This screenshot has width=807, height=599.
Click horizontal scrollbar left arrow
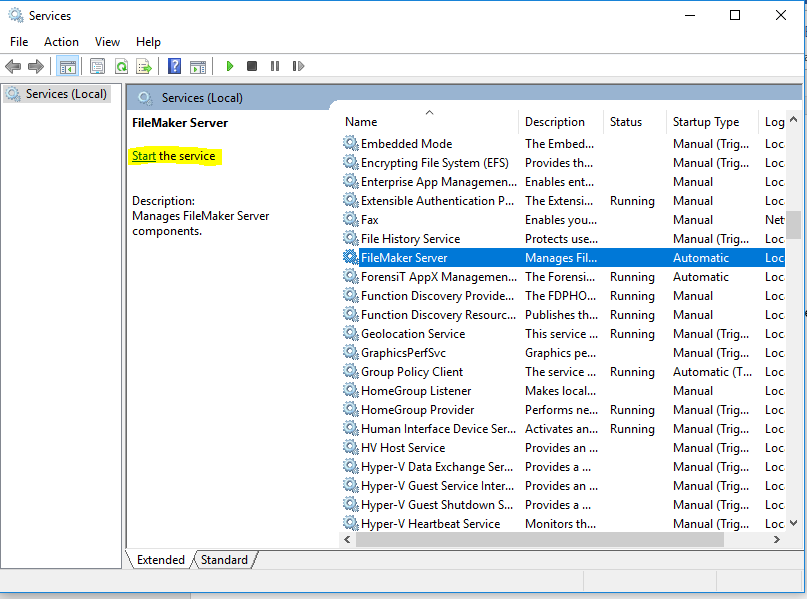(x=347, y=539)
